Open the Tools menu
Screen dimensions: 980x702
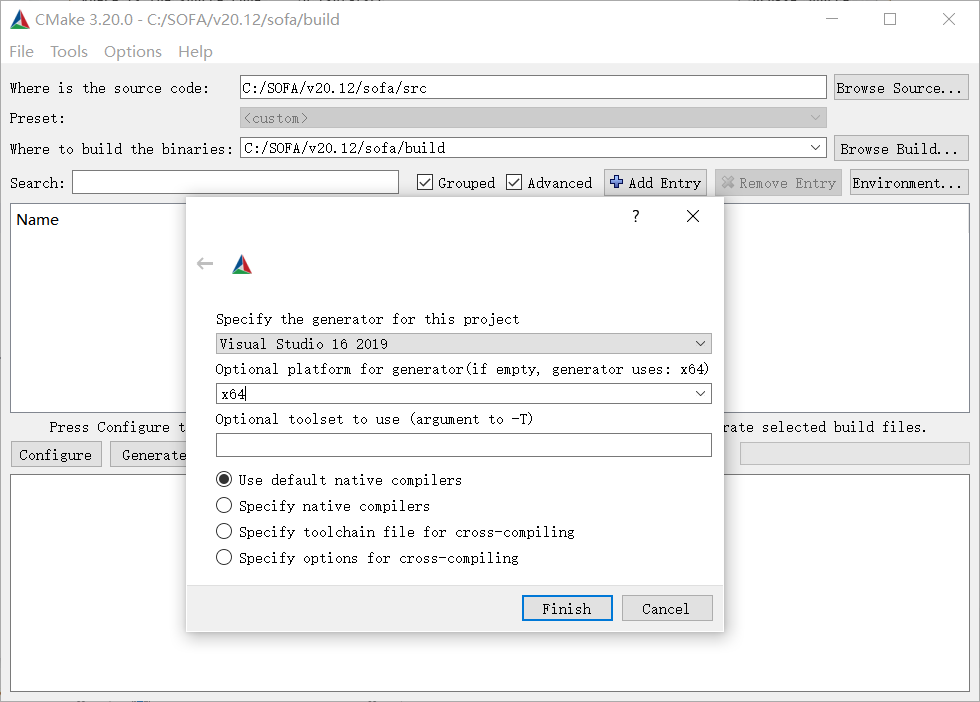click(68, 51)
